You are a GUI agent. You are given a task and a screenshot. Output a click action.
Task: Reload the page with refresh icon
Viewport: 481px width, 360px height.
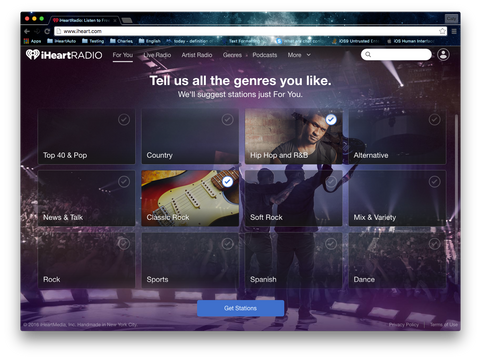[x=47, y=31]
